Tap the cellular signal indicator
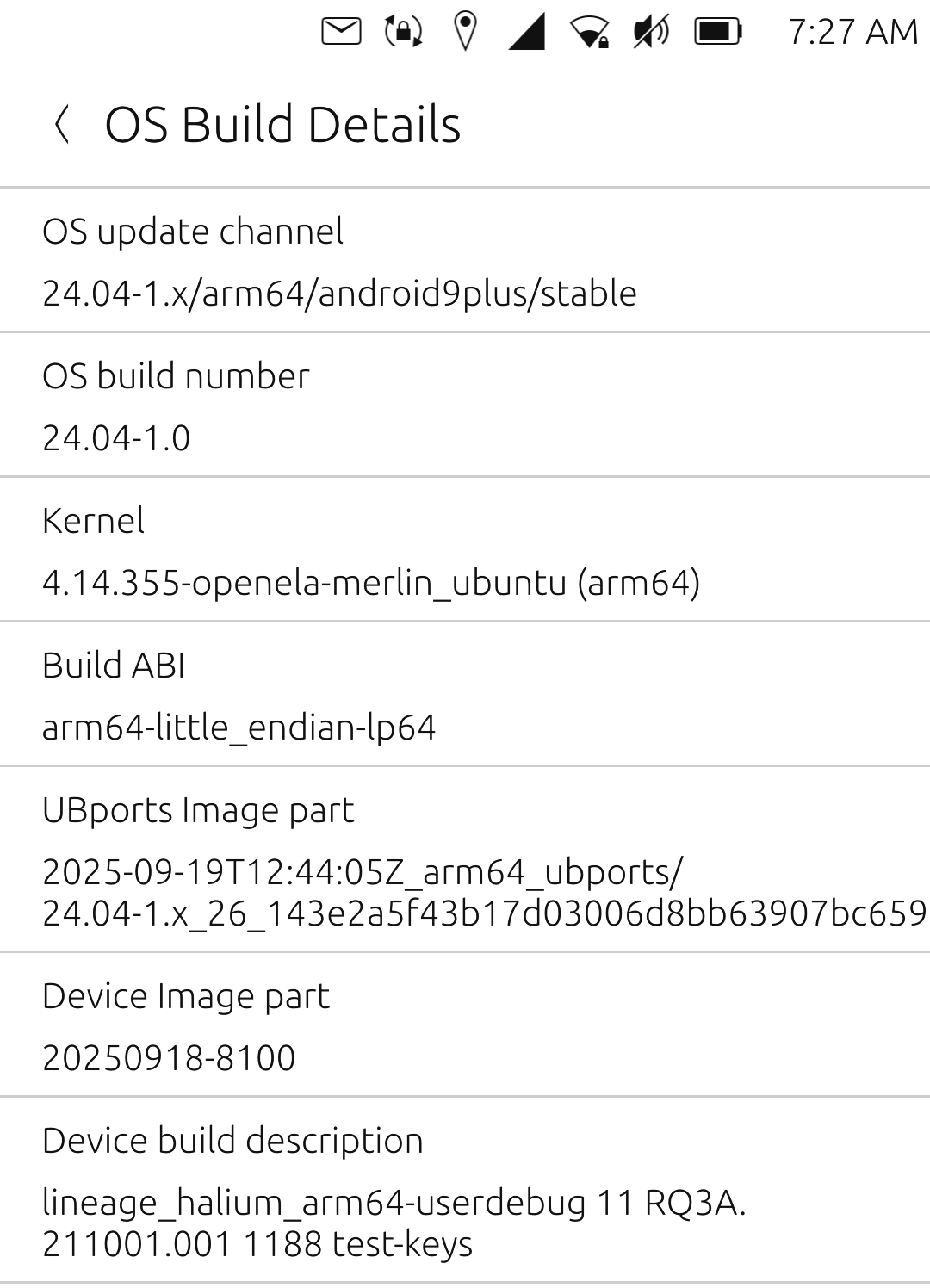 pos(527,33)
